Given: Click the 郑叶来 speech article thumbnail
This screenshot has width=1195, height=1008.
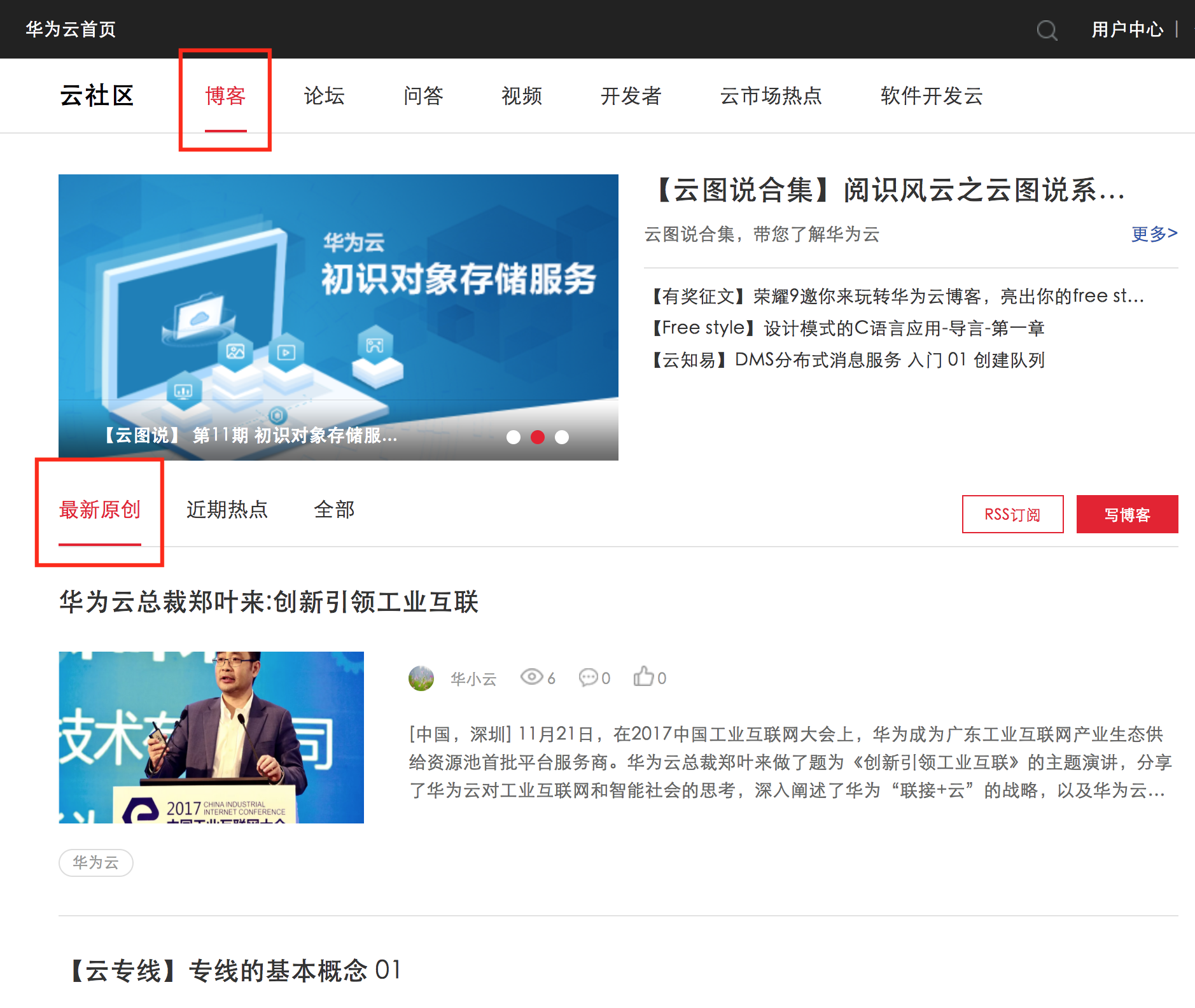Looking at the screenshot, I should point(211,737).
